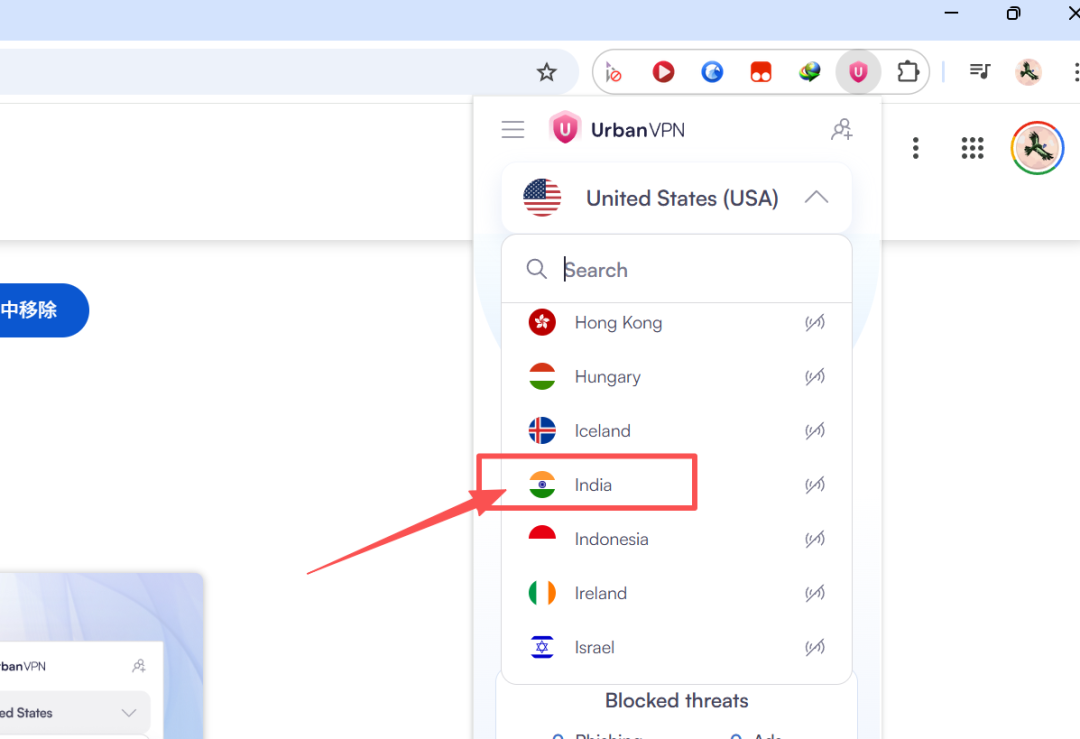Open the colorful globe download extension

coord(809,72)
